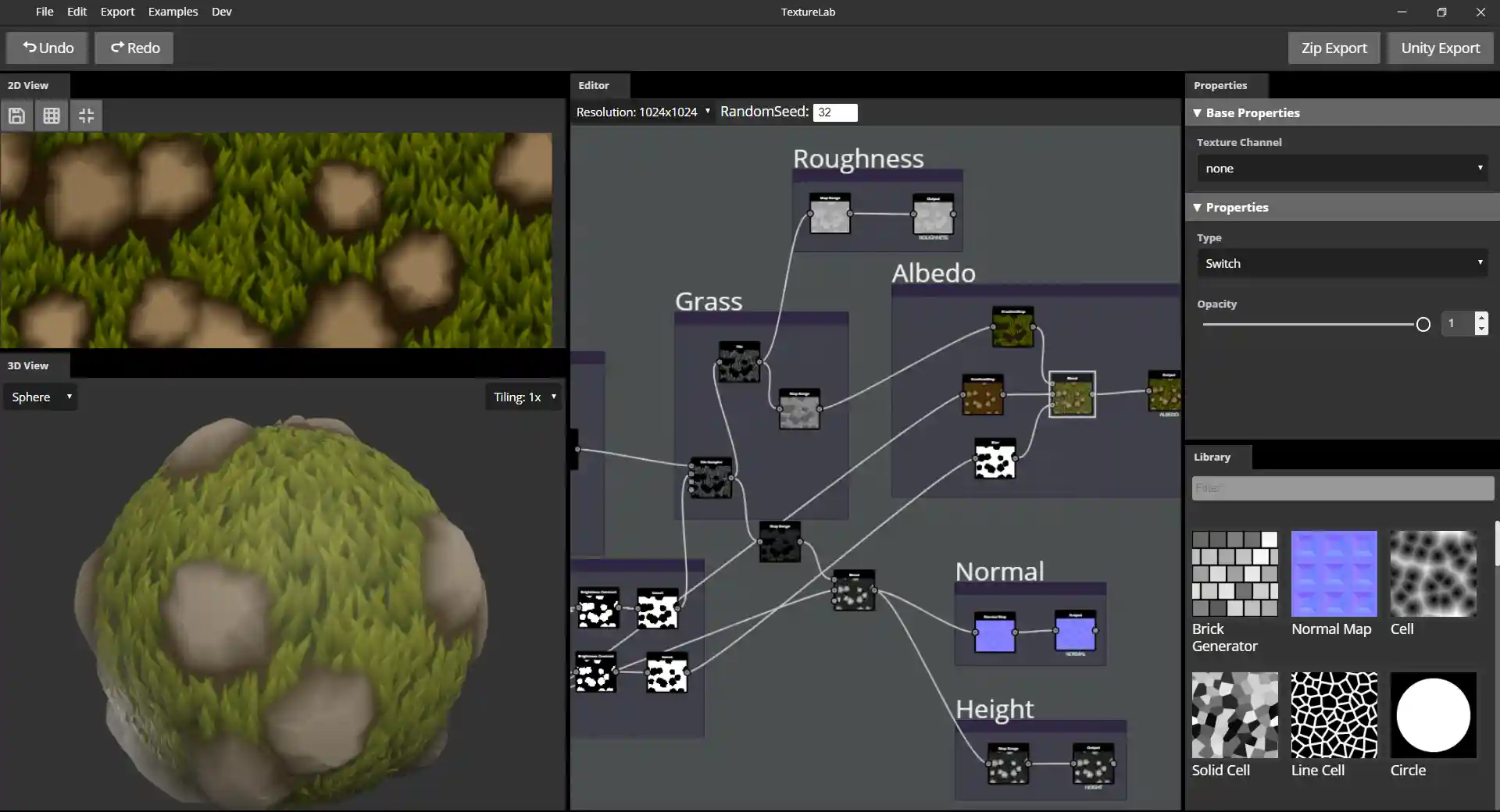This screenshot has height=812, width=1500.
Task: Open the Texture Channel dropdown
Action: click(1342, 168)
